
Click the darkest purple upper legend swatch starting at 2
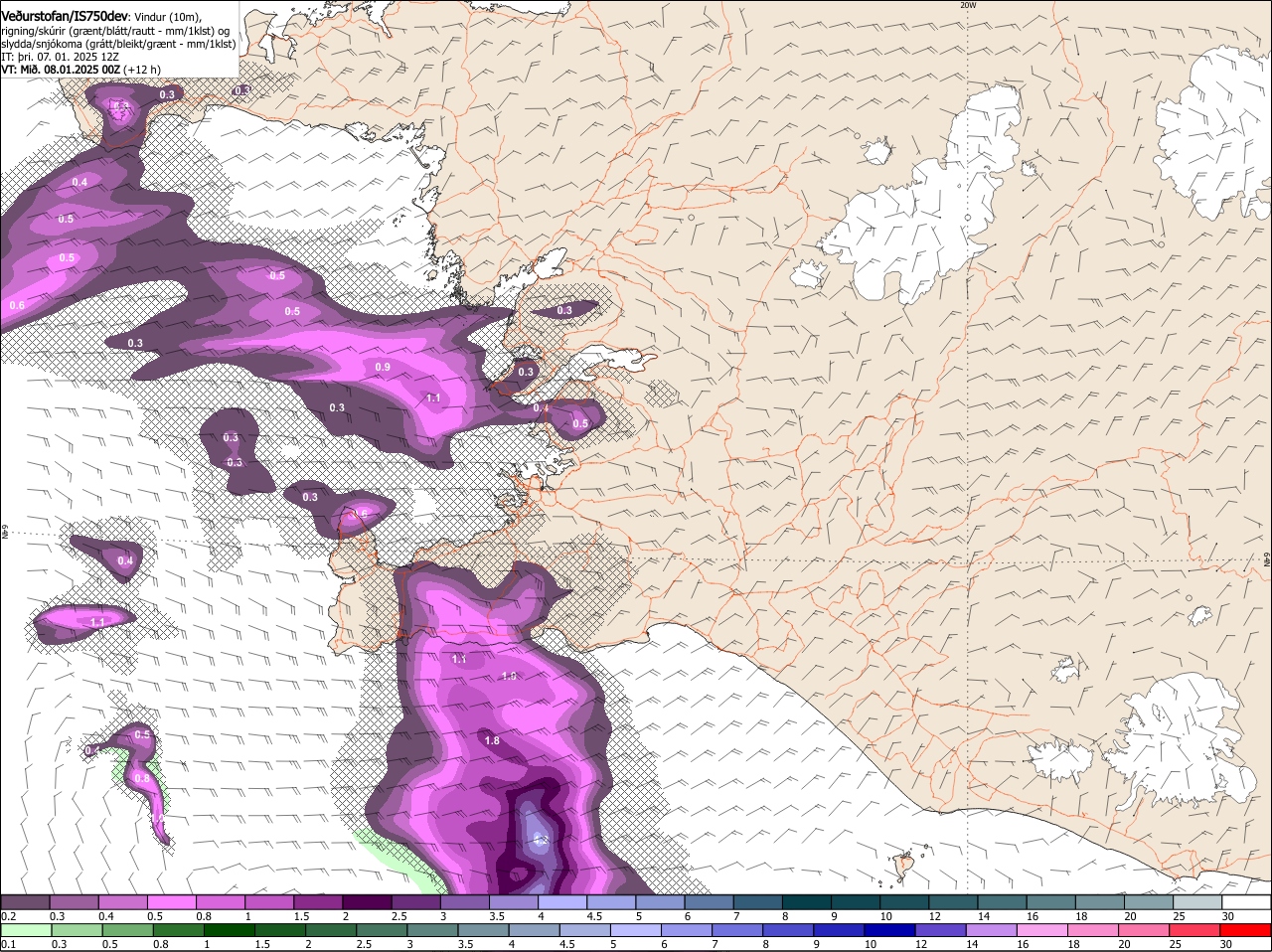(x=368, y=902)
